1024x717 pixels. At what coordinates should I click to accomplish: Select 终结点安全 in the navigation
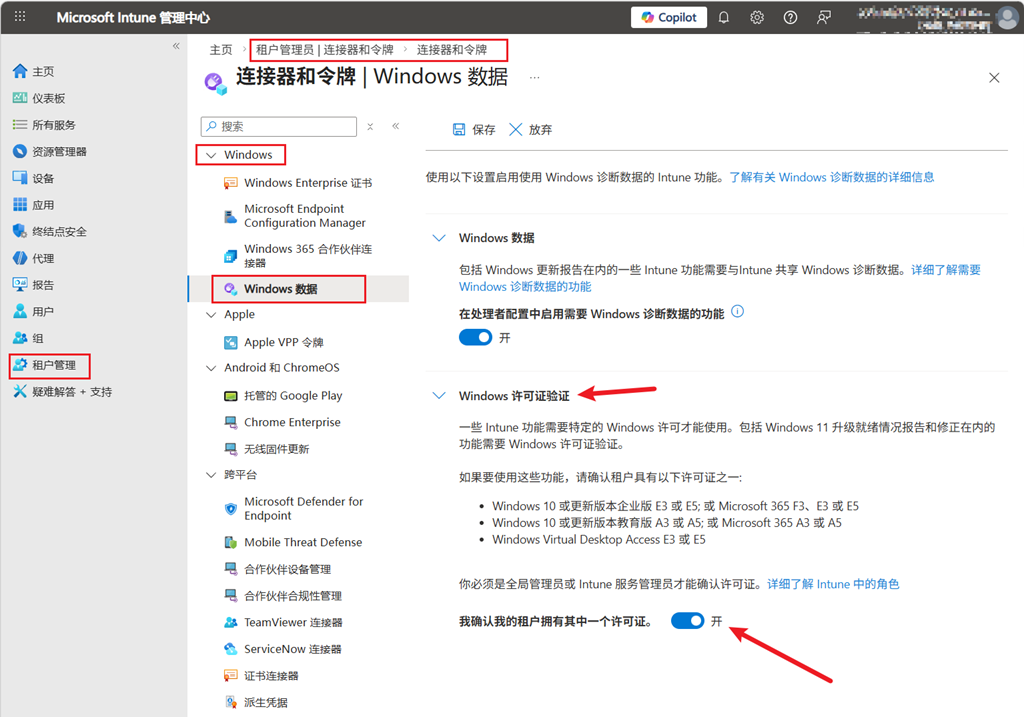click(x=59, y=232)
